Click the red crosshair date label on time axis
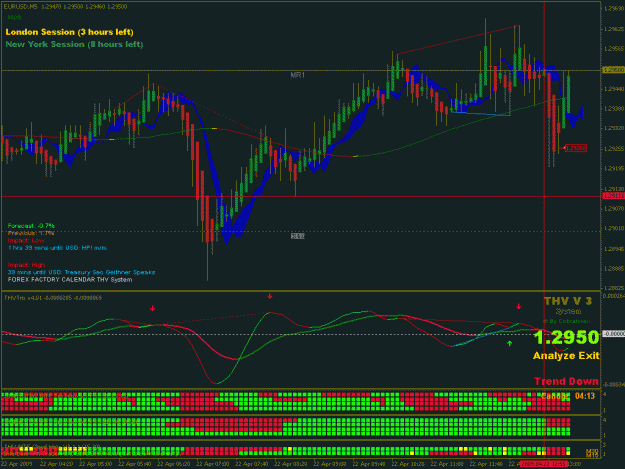This screenshot has width=625, height=469. [544, 464]
